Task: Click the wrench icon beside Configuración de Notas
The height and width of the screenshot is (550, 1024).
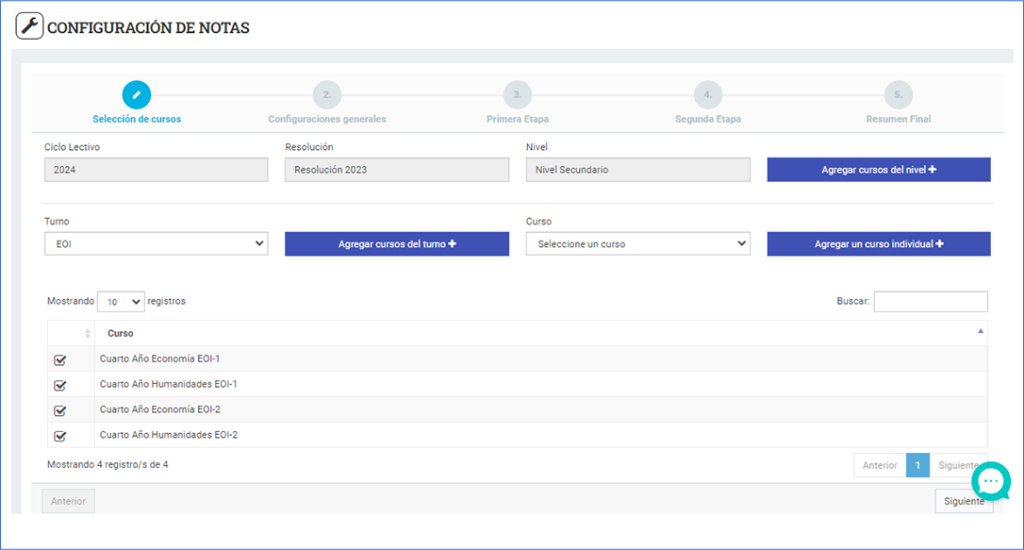Action: point(29,27)
